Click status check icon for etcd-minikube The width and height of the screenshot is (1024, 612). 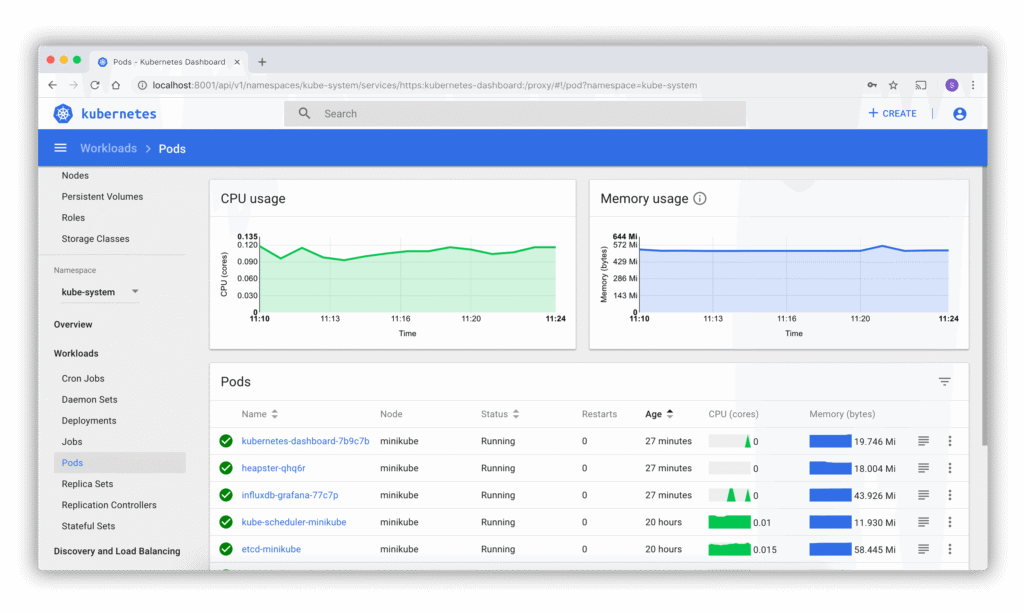(226, 549)
